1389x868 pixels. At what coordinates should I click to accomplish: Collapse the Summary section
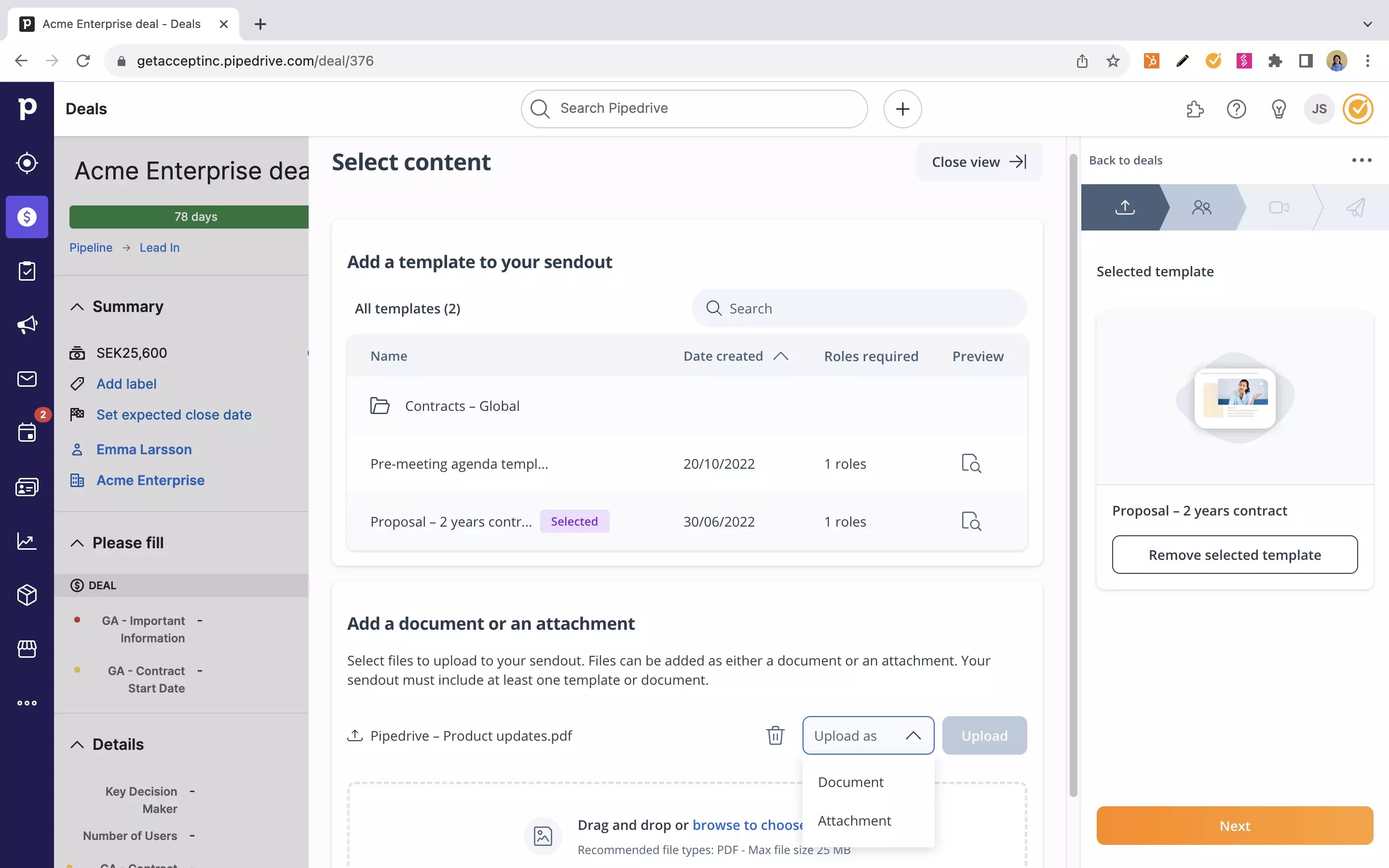click(77, 307)
